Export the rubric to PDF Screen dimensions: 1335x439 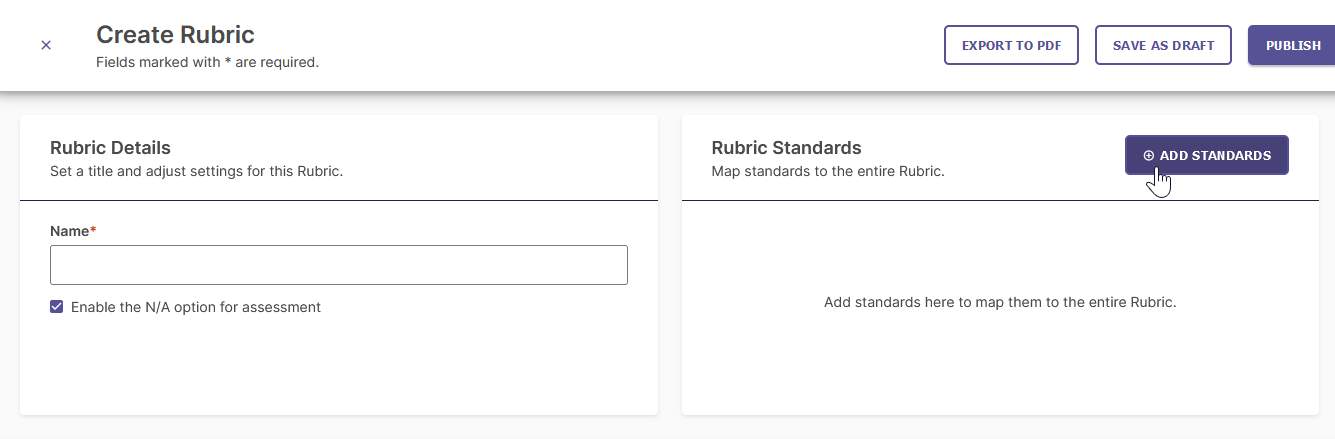point(1011,46)
